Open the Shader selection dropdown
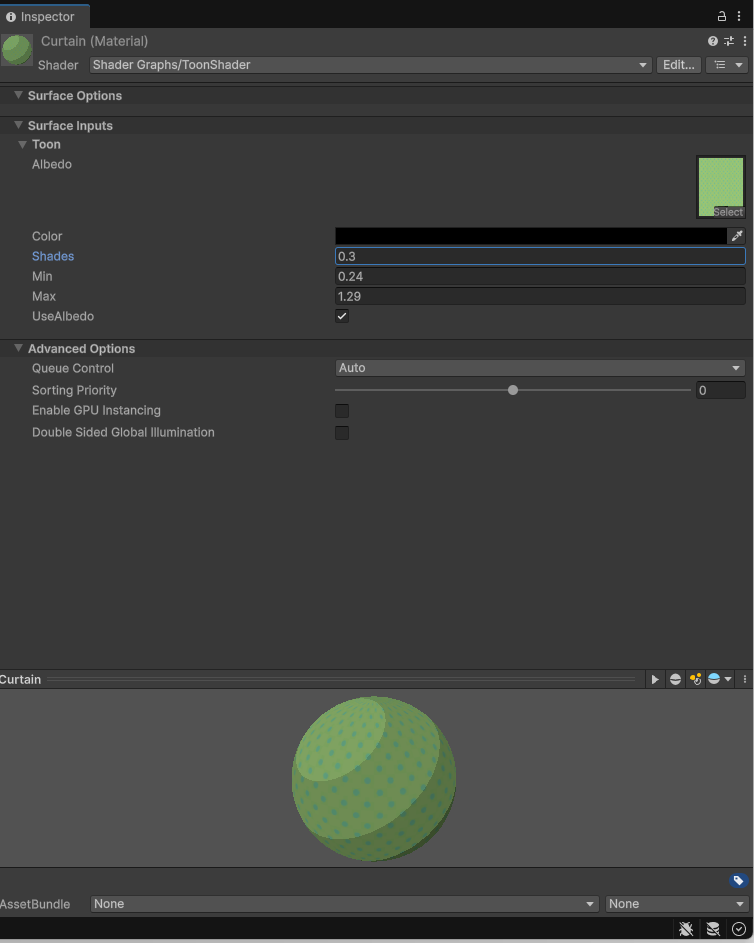Viewport: 754px width, 943px height. [x=370, y=65]
